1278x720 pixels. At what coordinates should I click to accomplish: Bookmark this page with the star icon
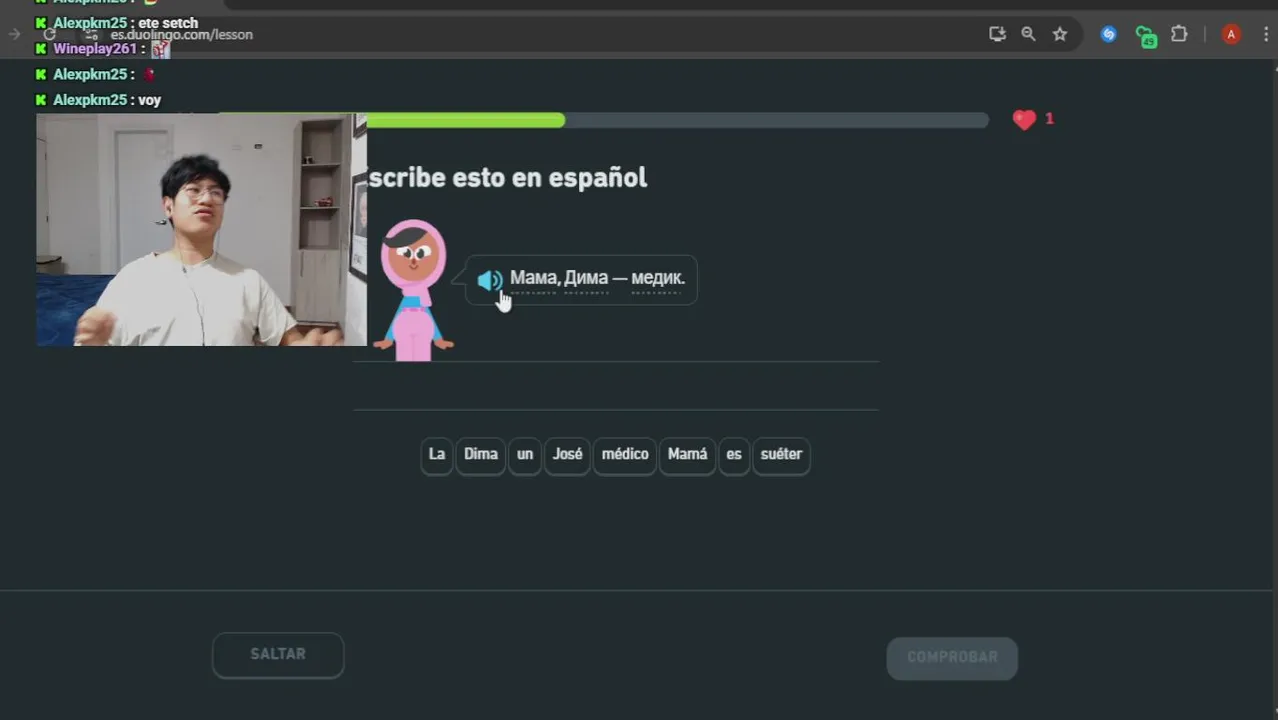click(x=1060, y=34)
